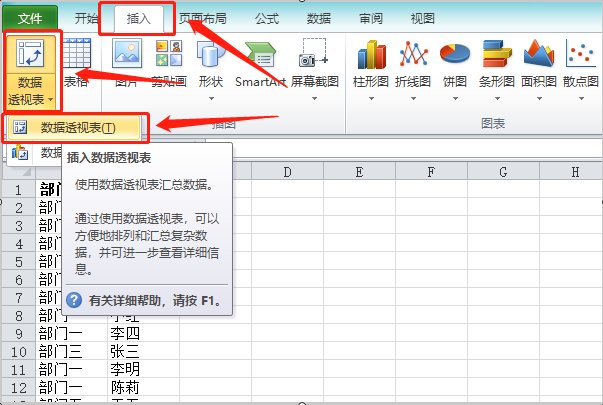Expand the 柱形图 dropdown arrow

[x=371, y=98]
